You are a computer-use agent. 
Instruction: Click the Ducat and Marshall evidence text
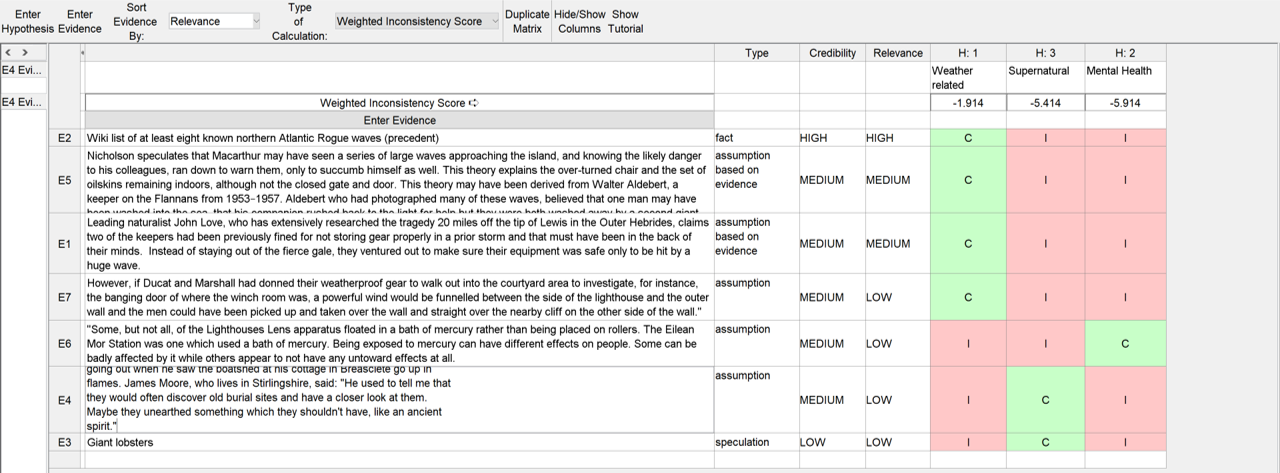click(398, 297)
